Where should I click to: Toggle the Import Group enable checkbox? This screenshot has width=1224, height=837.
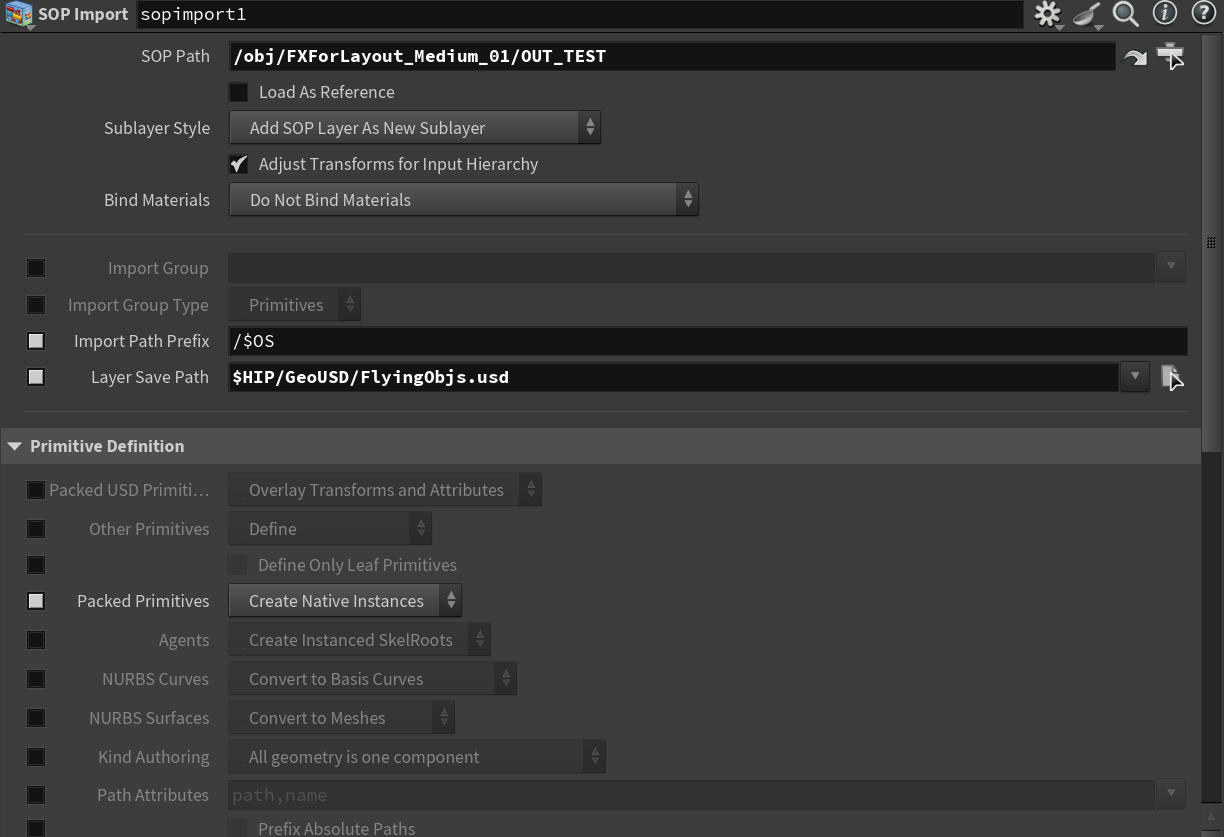coord(36,268)
